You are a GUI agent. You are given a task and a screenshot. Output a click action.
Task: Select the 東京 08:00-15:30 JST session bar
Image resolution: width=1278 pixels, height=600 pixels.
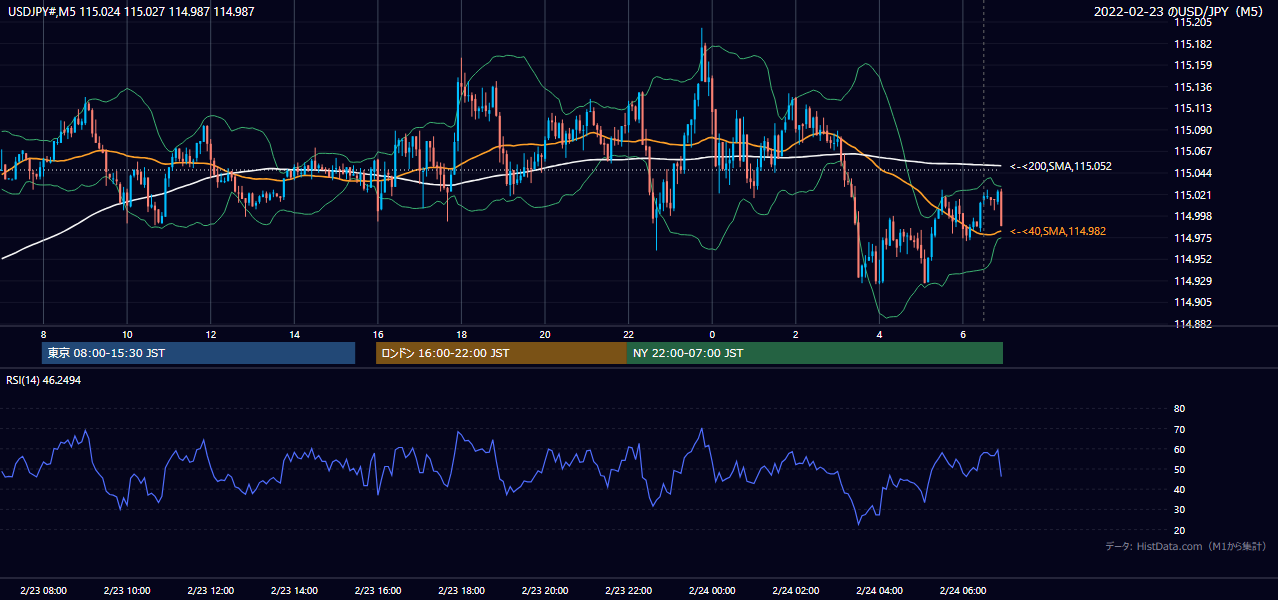coord(199,353)
